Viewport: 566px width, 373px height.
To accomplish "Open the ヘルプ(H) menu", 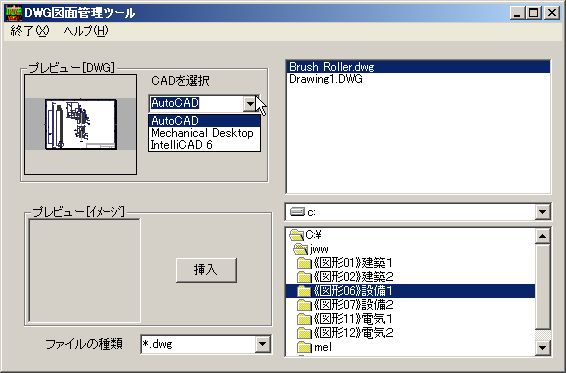I will [x=86, y=31].
